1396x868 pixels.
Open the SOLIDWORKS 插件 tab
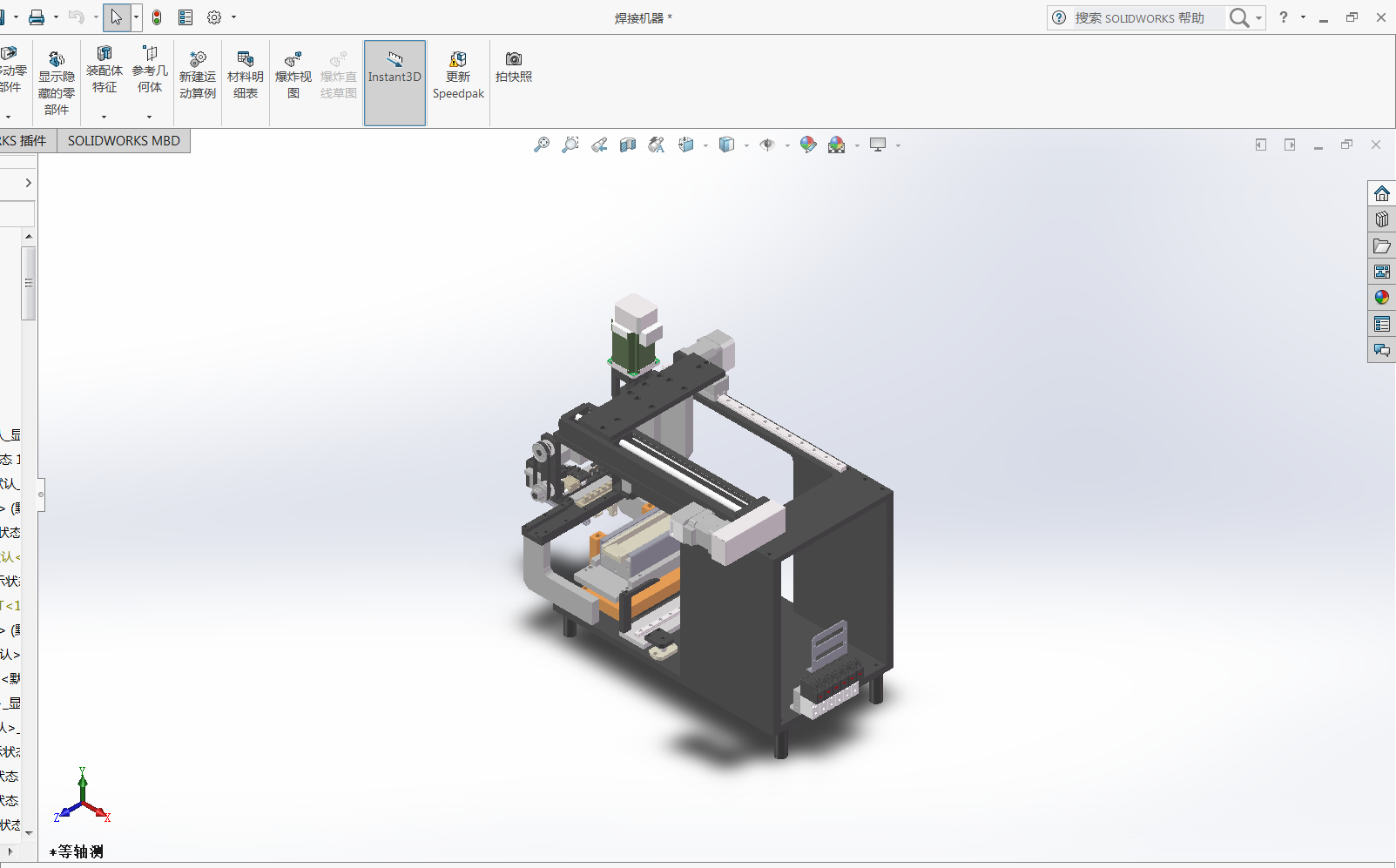coord(24,141)
